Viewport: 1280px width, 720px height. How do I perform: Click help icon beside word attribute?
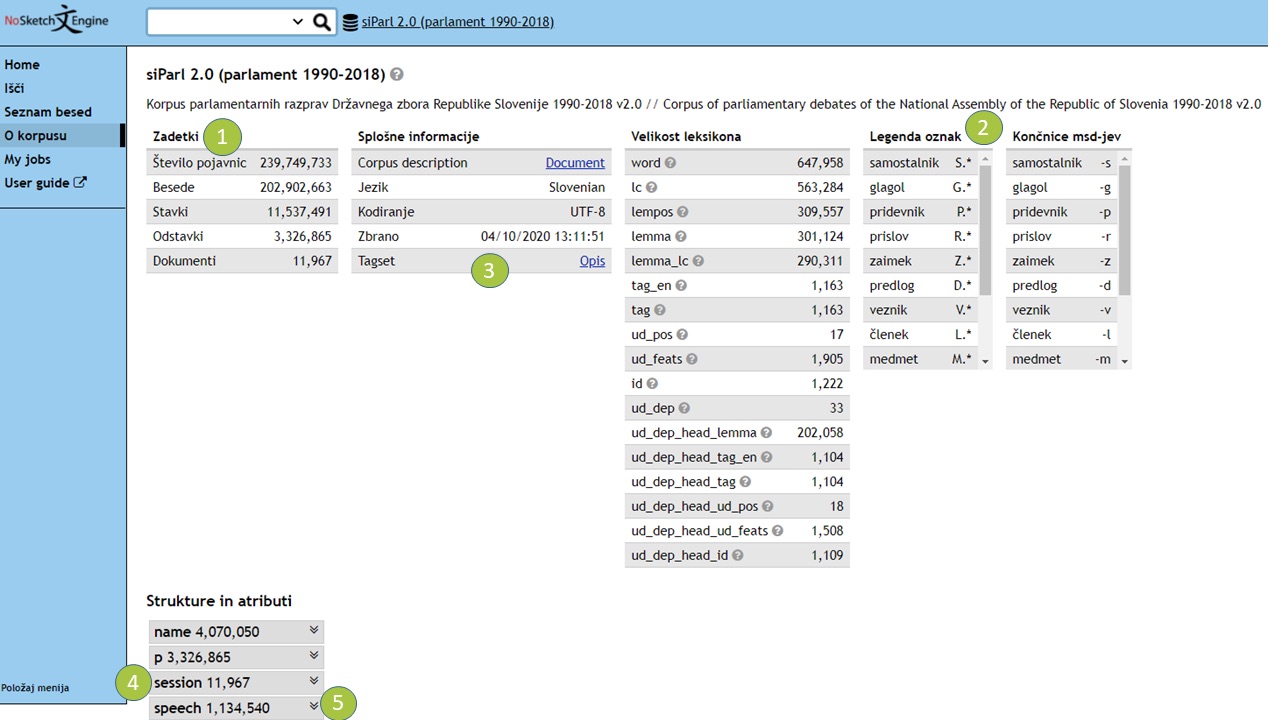(671, 163)
